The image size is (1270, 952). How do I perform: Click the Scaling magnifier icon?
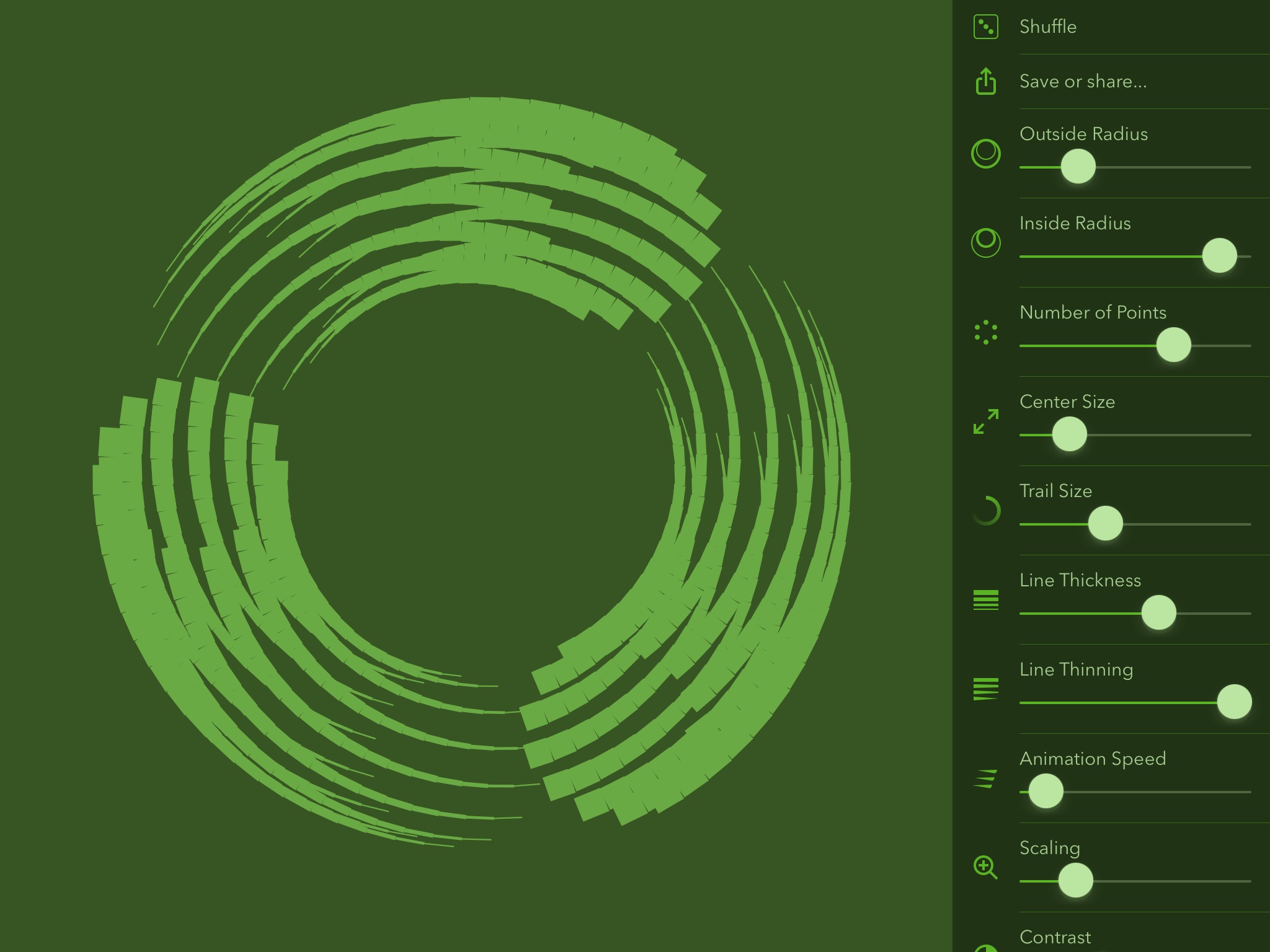[985, 867]
